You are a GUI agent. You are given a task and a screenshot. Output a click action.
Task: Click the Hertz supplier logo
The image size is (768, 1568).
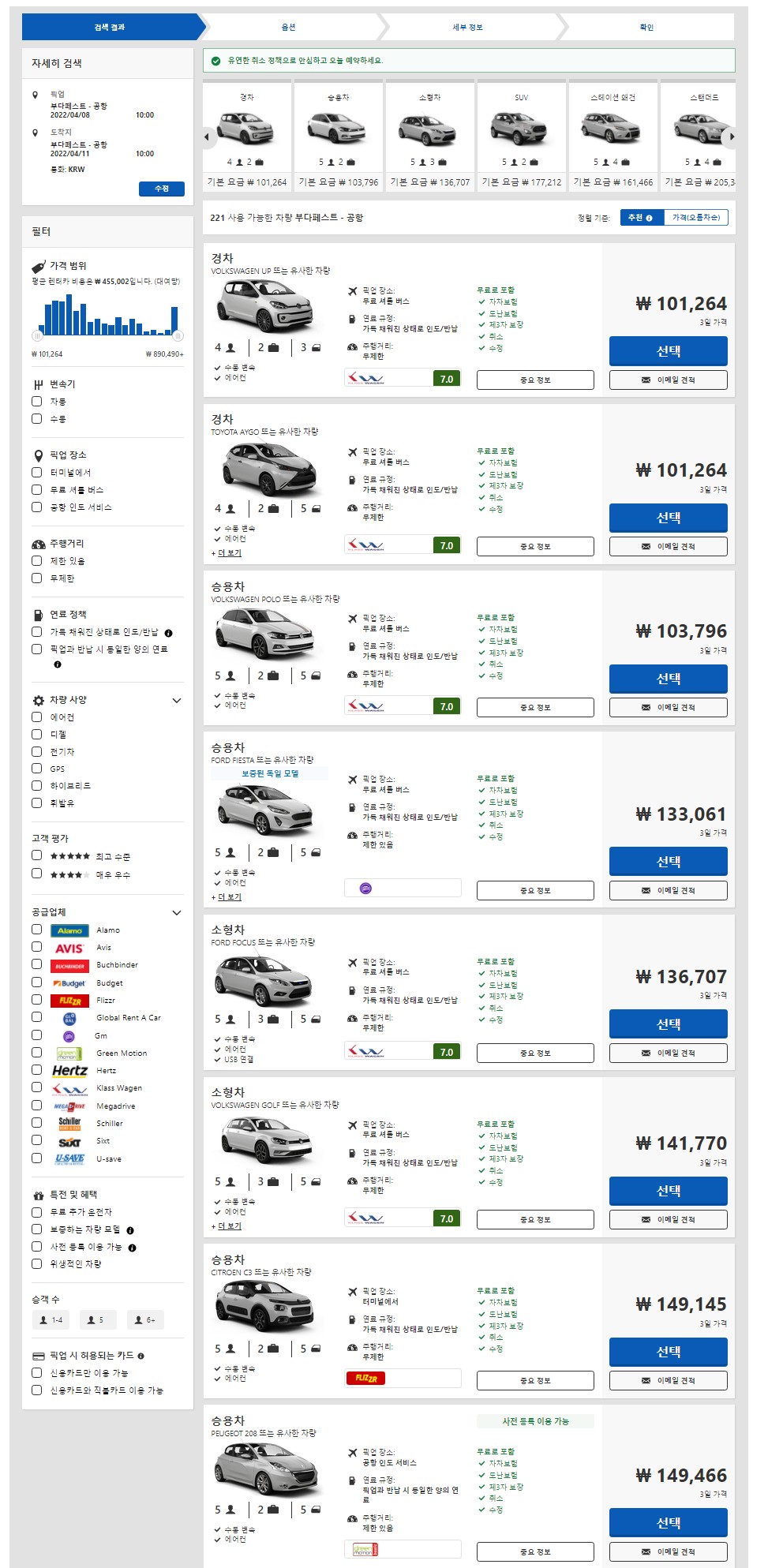click(x=69, y=1071)
